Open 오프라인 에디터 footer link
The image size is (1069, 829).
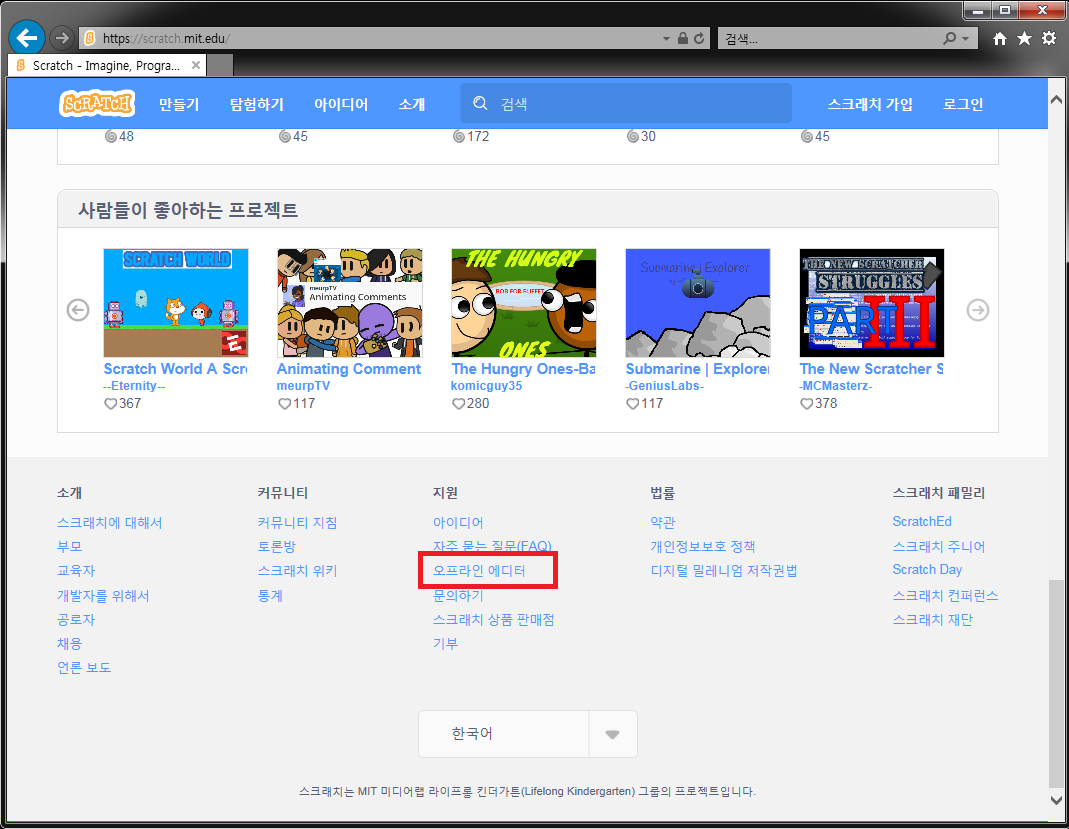point(479,571)
